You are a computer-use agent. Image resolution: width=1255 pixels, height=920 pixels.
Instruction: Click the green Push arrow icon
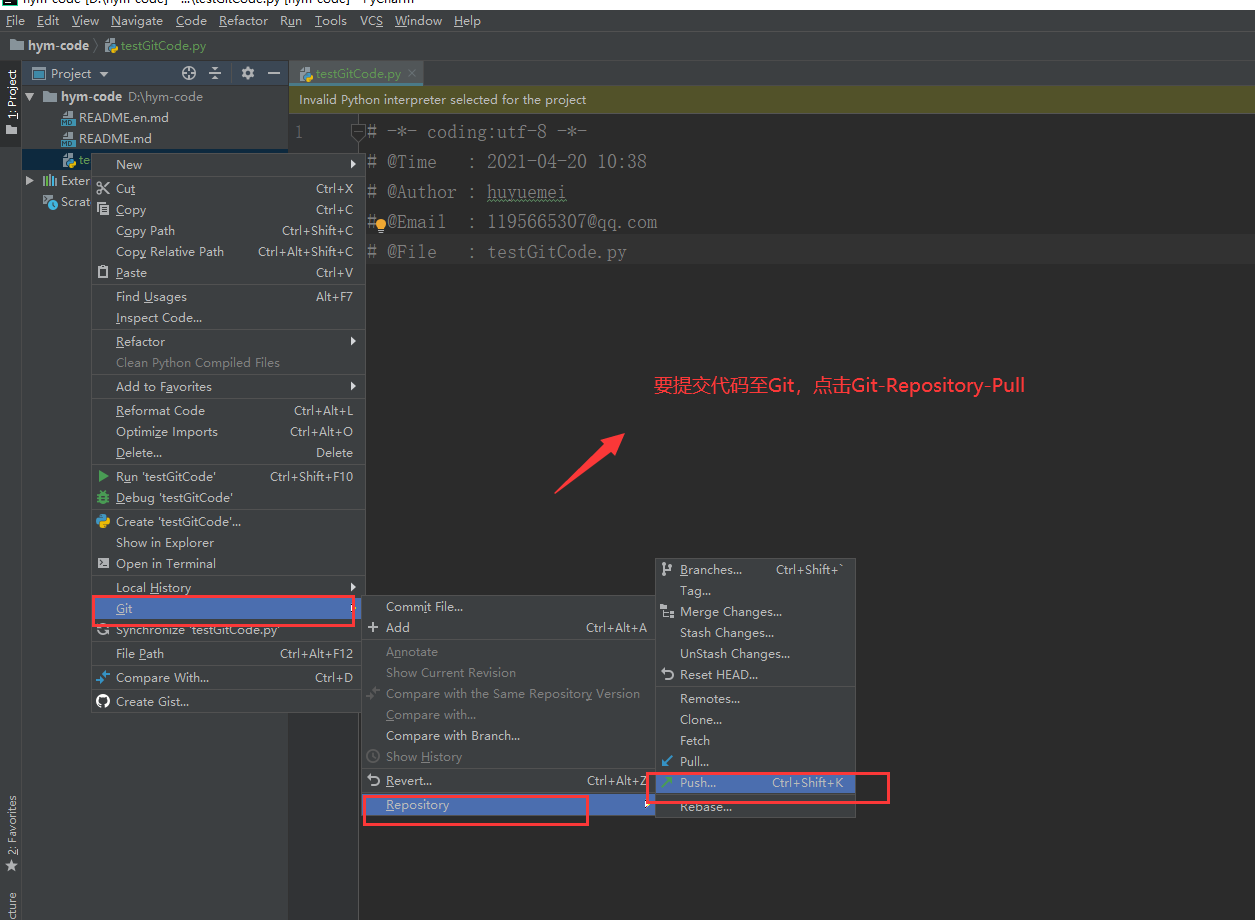coord(667,782)
